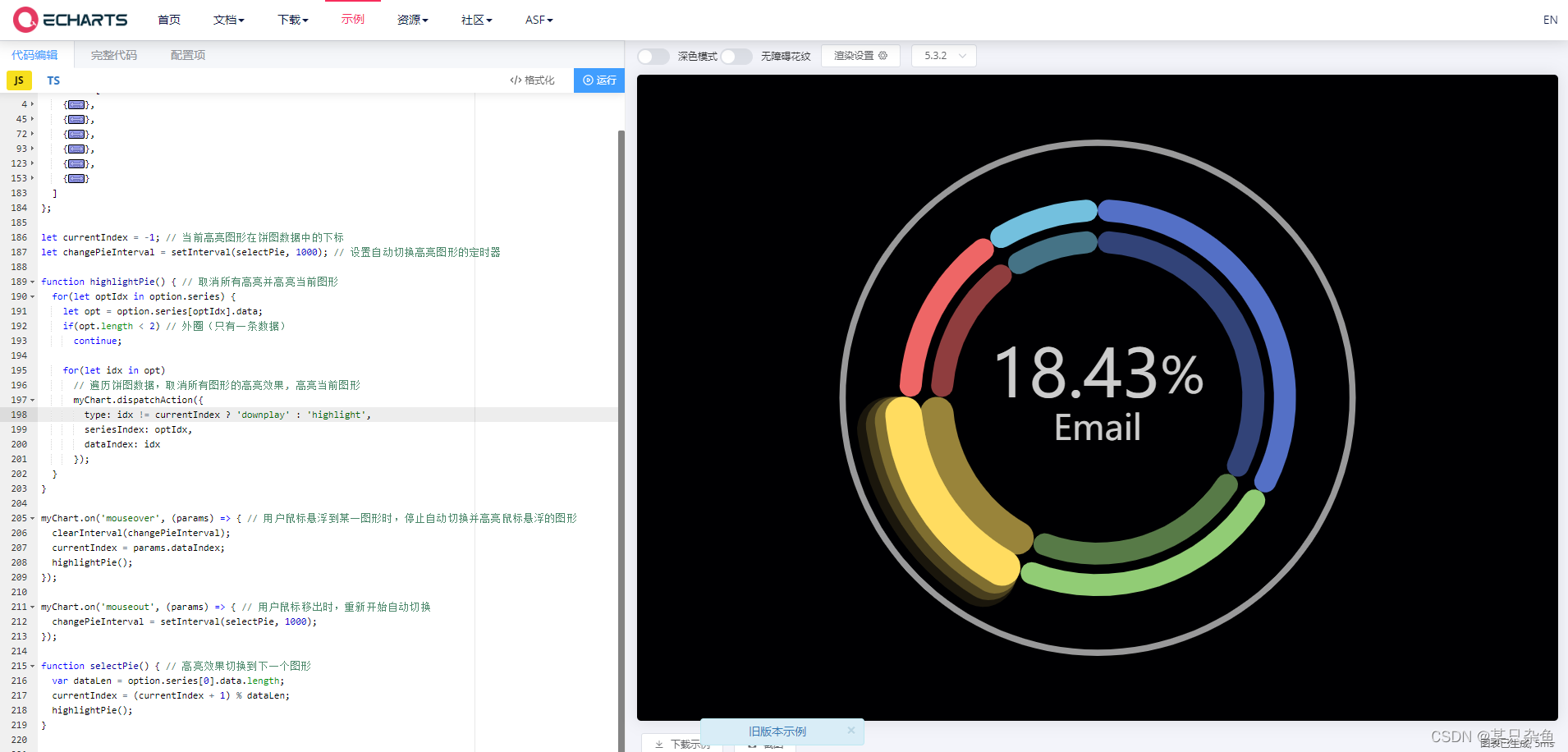Toggle the 无障碍花纹 pattern switch
The height and width of the screenshot is (752, 1568).
click(736, 56)
